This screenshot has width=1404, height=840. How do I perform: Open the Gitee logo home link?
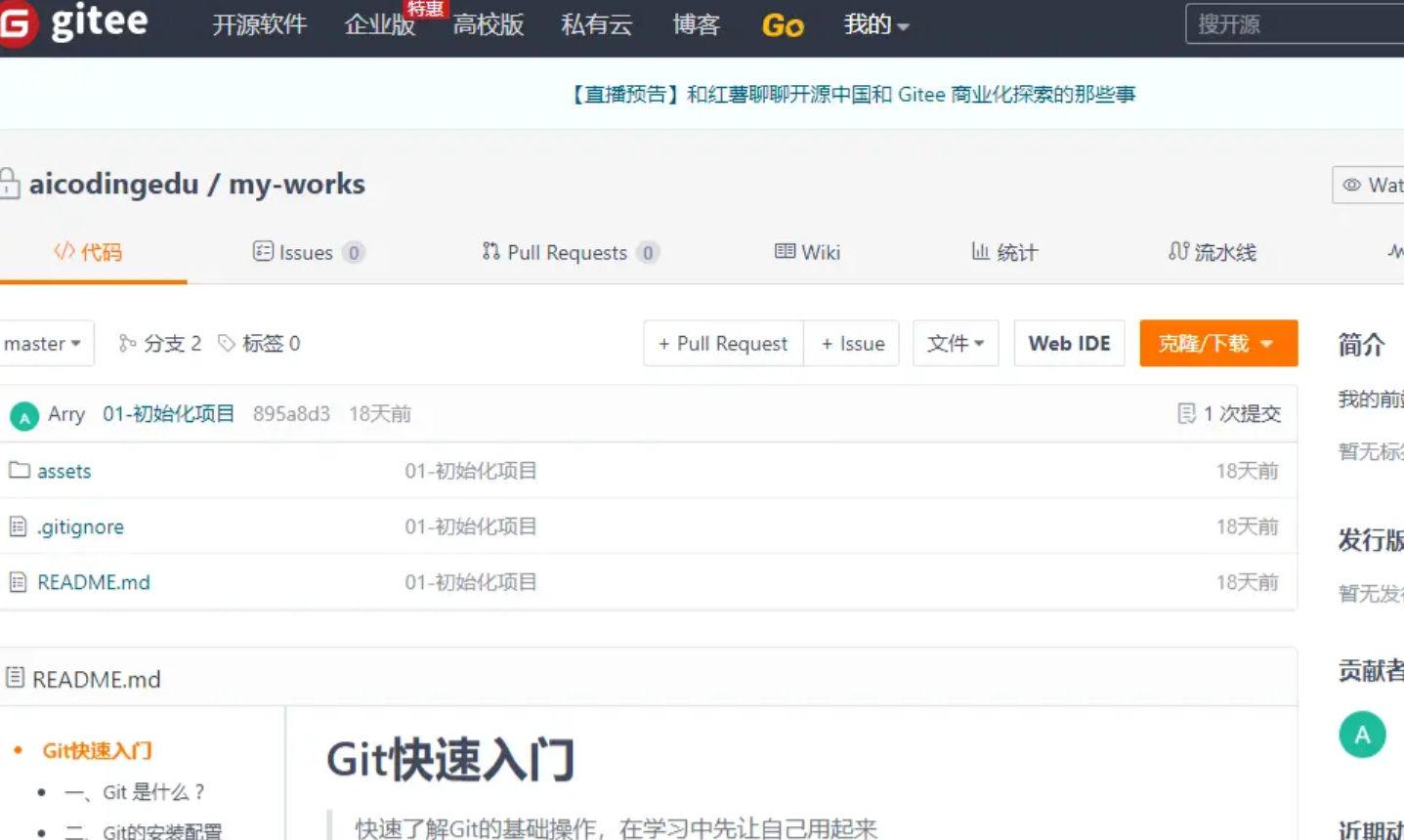73,22
